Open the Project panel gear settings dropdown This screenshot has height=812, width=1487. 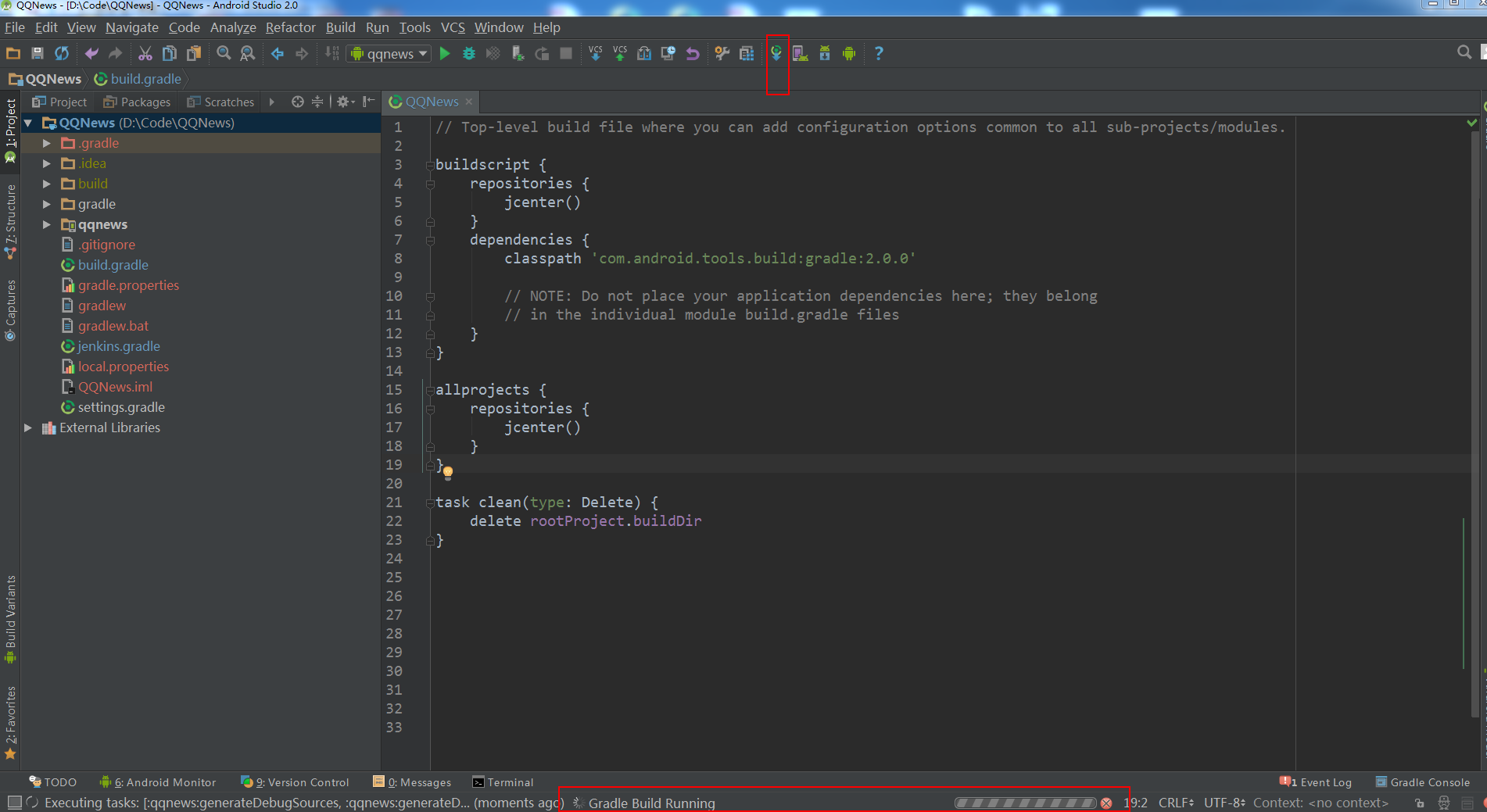[x=345, y=102]
